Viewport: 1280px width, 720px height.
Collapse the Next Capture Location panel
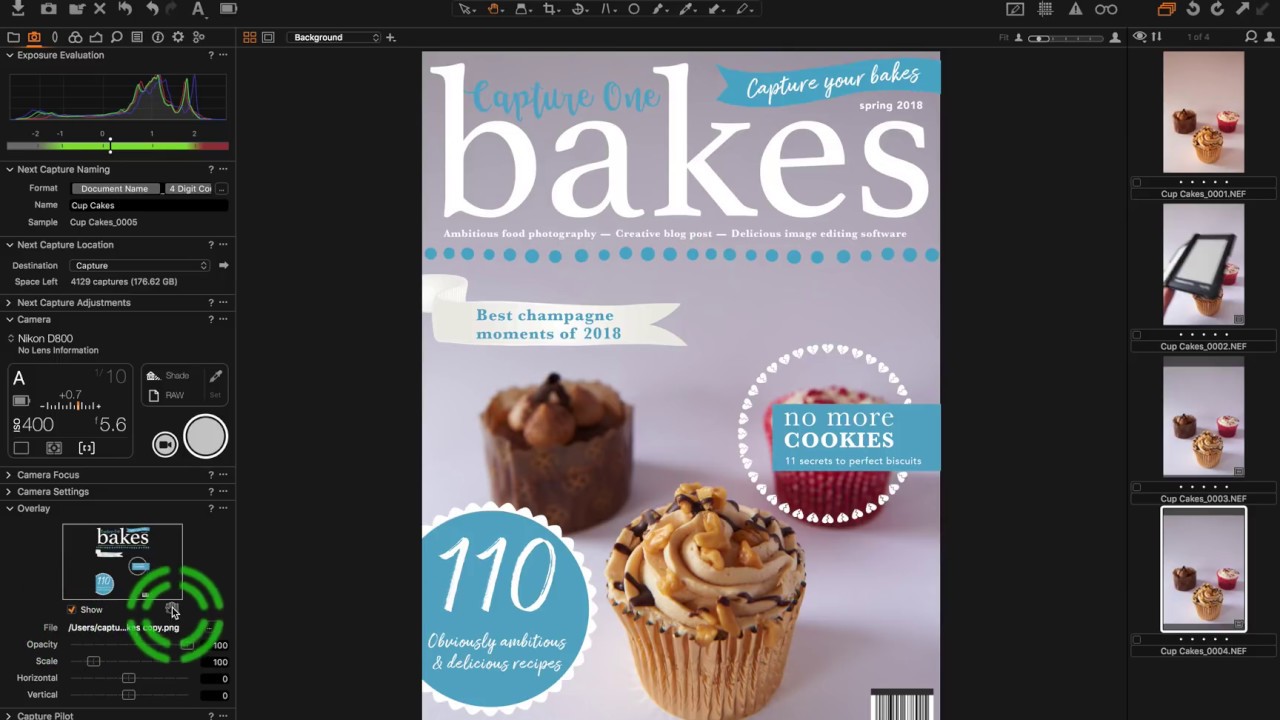click(10, 244)
